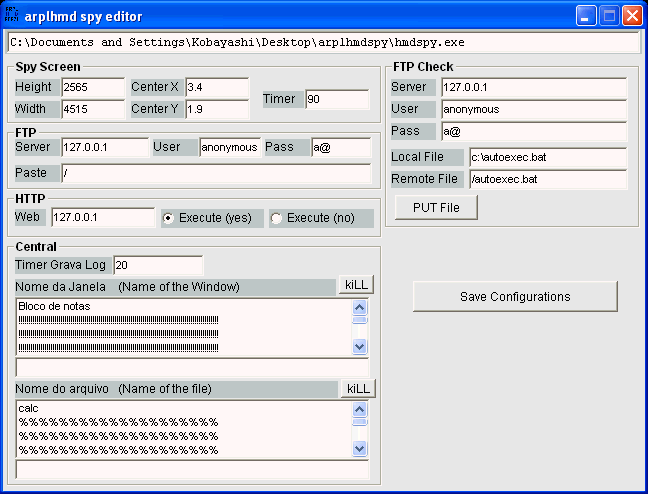Viewport: 648px width, 494px height.
Task: Maximize the arplhmd spy editor window
Action: tap(609, 16)
